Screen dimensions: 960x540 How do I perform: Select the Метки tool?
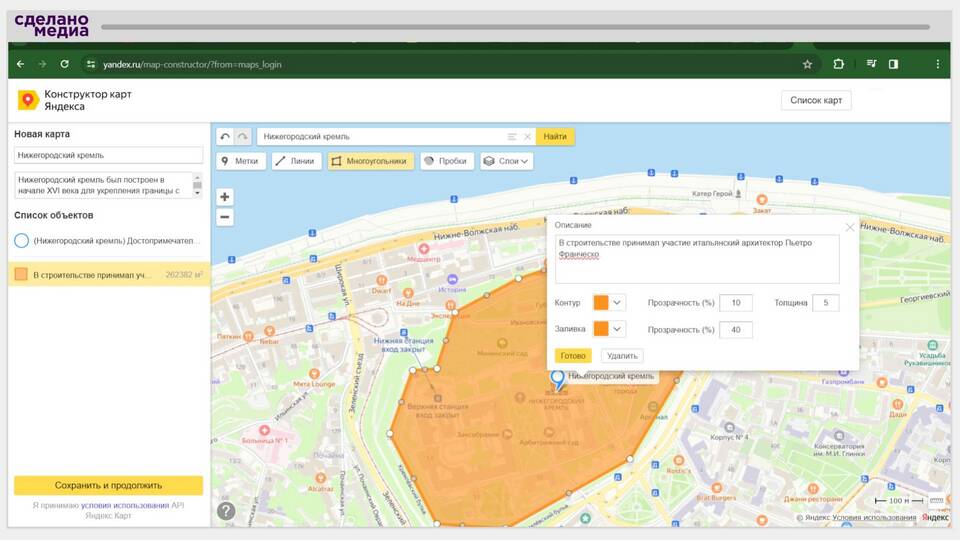[241, 161]
